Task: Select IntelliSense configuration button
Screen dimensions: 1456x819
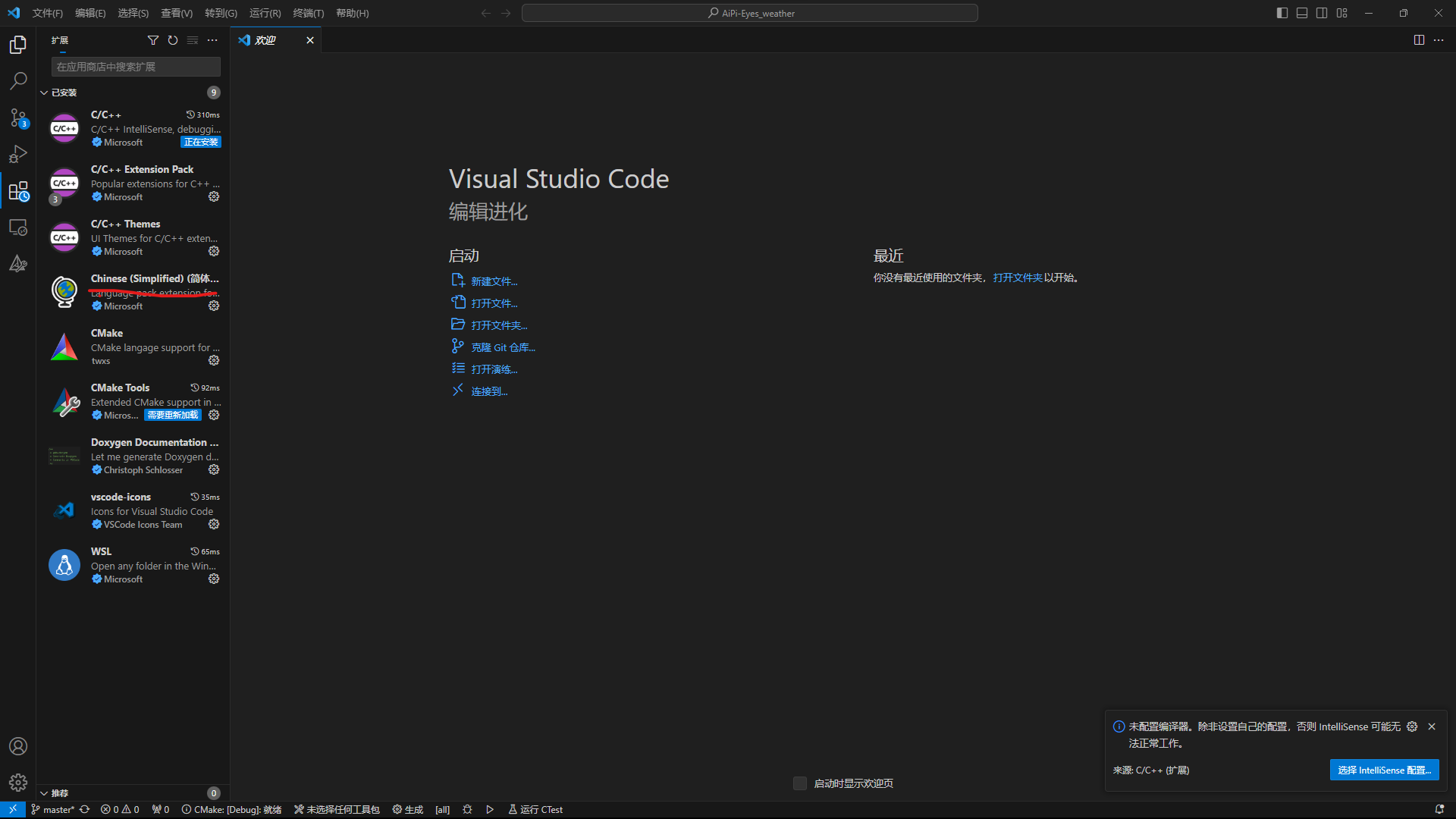Action: (x=1384, y=770)
